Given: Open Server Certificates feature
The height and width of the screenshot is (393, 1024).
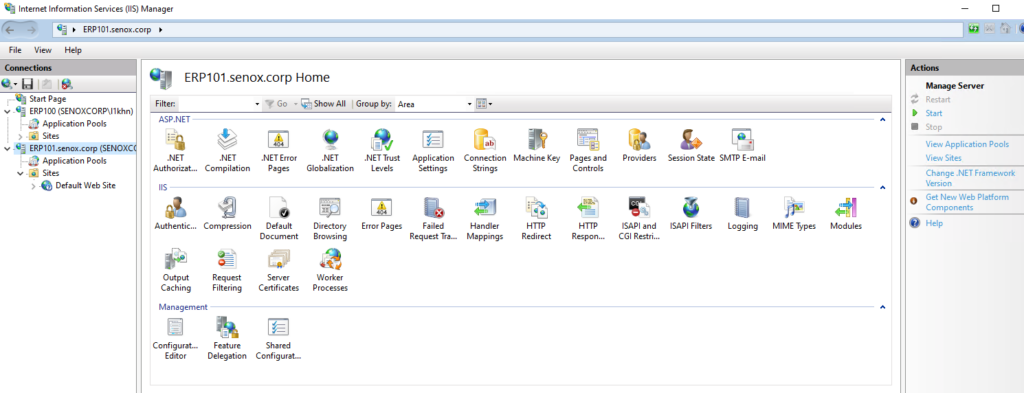Looking at the screenshot, I should pyautogui.click(x=279, y=270).
